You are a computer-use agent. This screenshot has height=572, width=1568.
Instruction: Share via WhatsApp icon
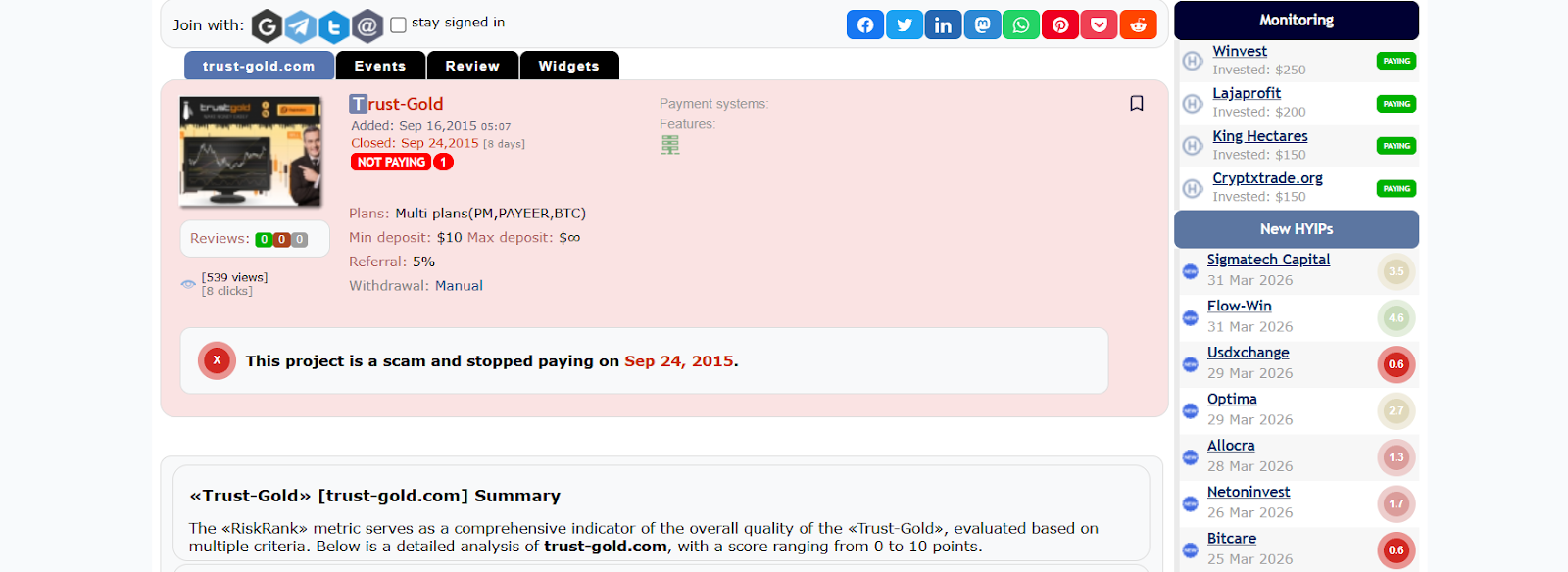click(x=1021, y=24)
